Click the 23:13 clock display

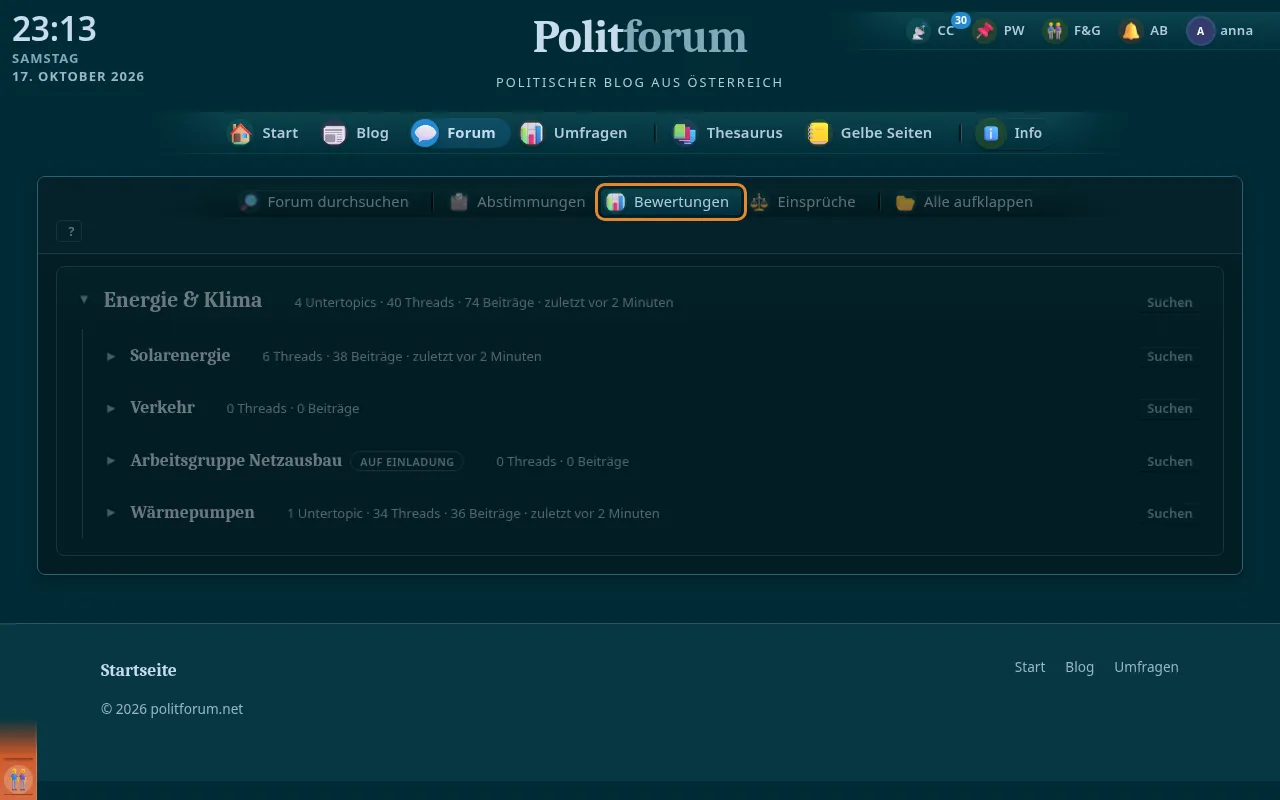pos(54,29)
